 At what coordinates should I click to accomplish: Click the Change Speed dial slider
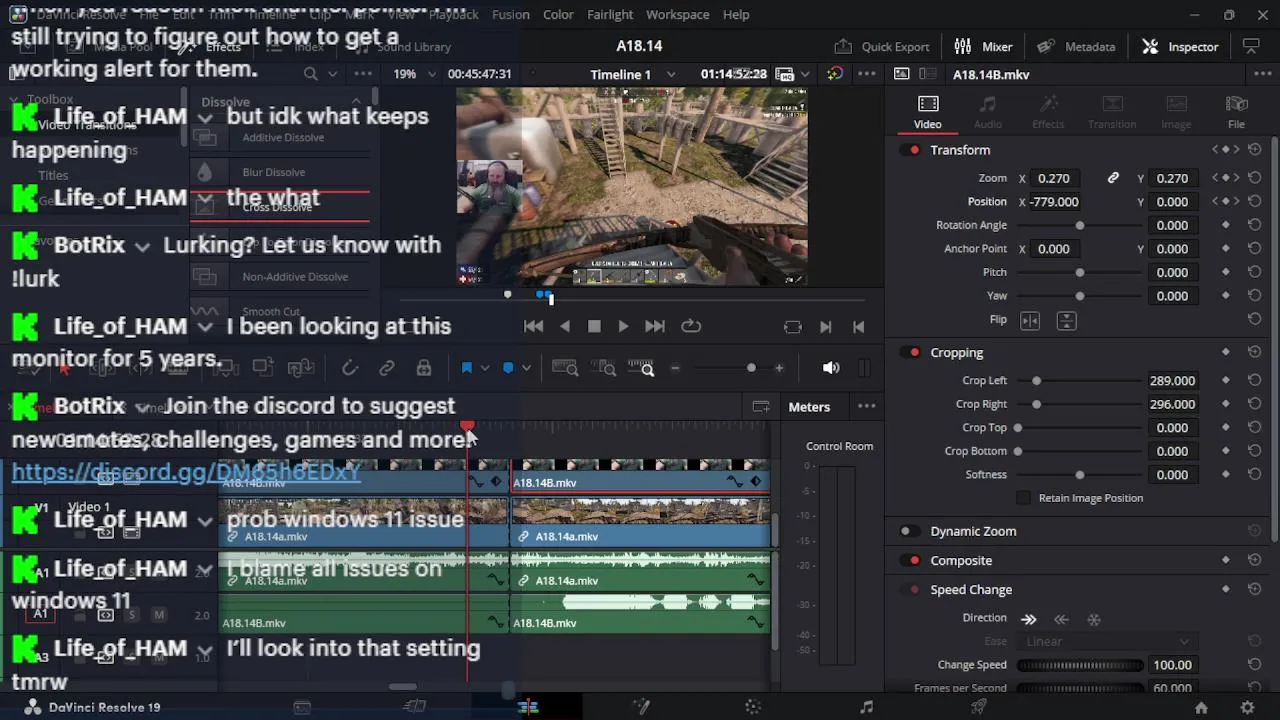click(1080, 665)
